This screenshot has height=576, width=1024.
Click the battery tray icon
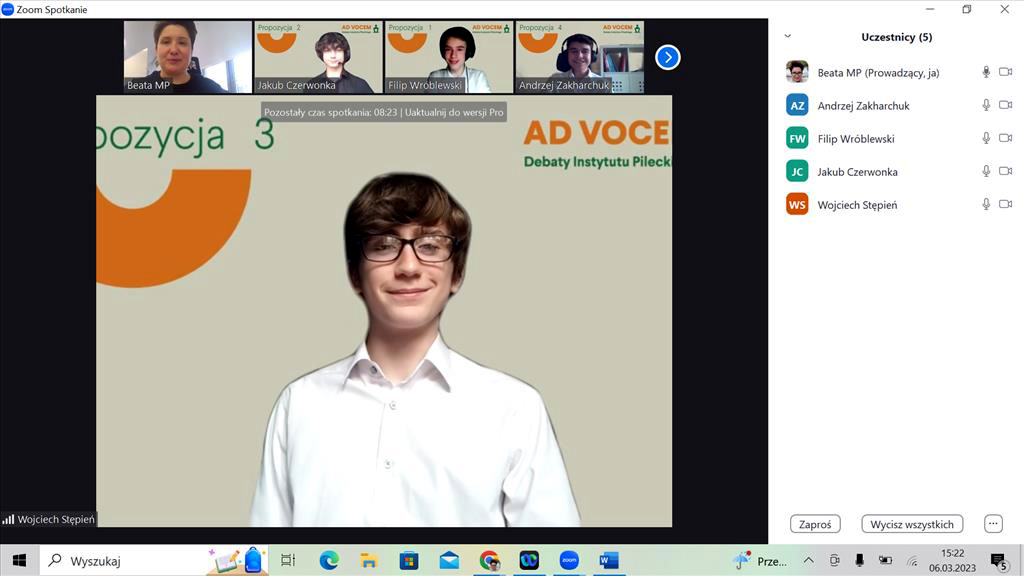(x=886, y=560)
